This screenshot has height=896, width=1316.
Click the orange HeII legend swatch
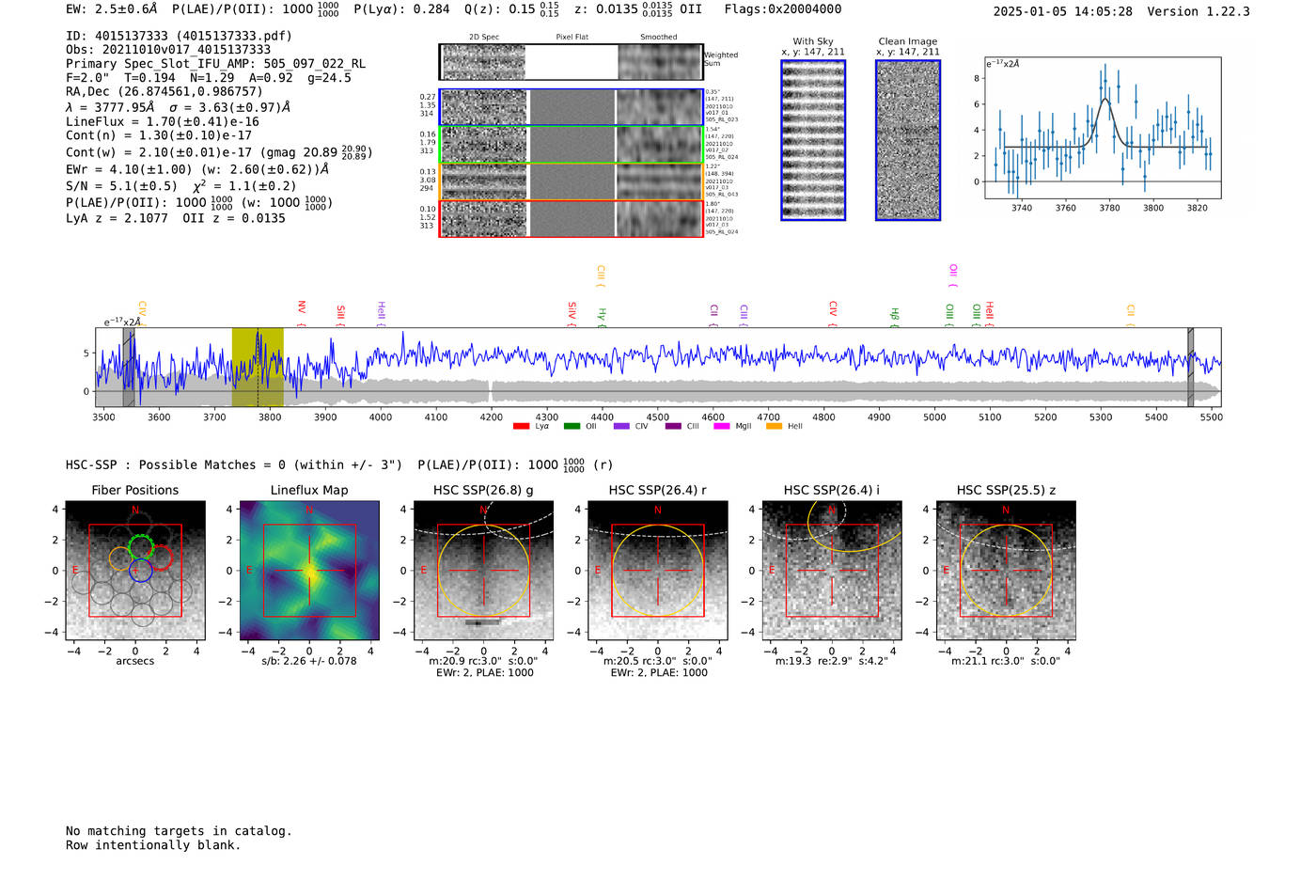point(774,427)
